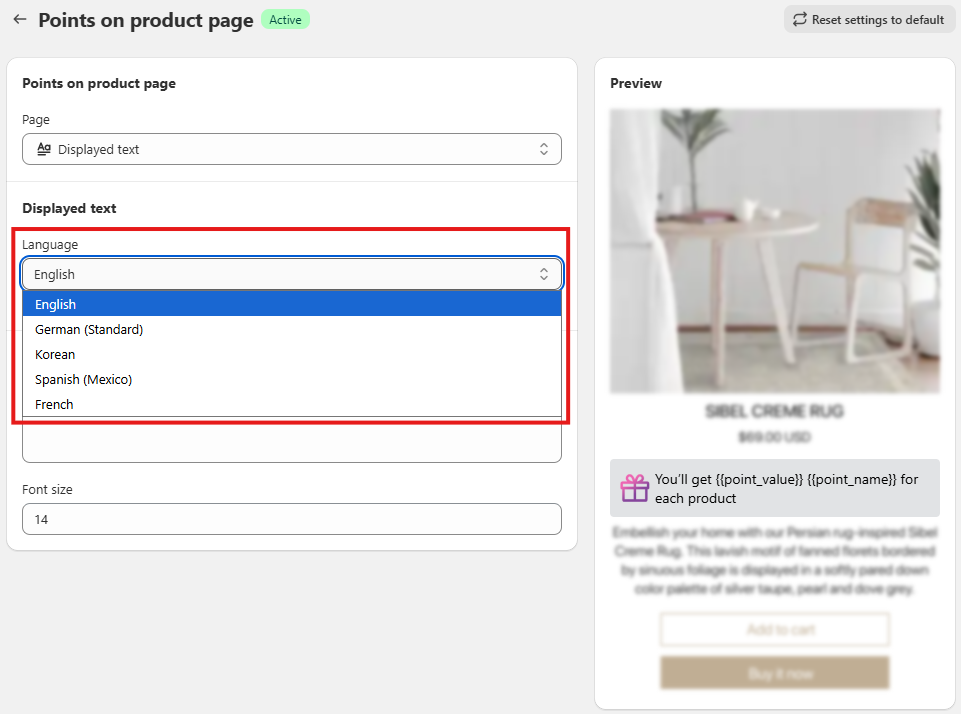Click the Page selector chevron arrows
This screenshot has width=961, height=714.
click(544, 149)
